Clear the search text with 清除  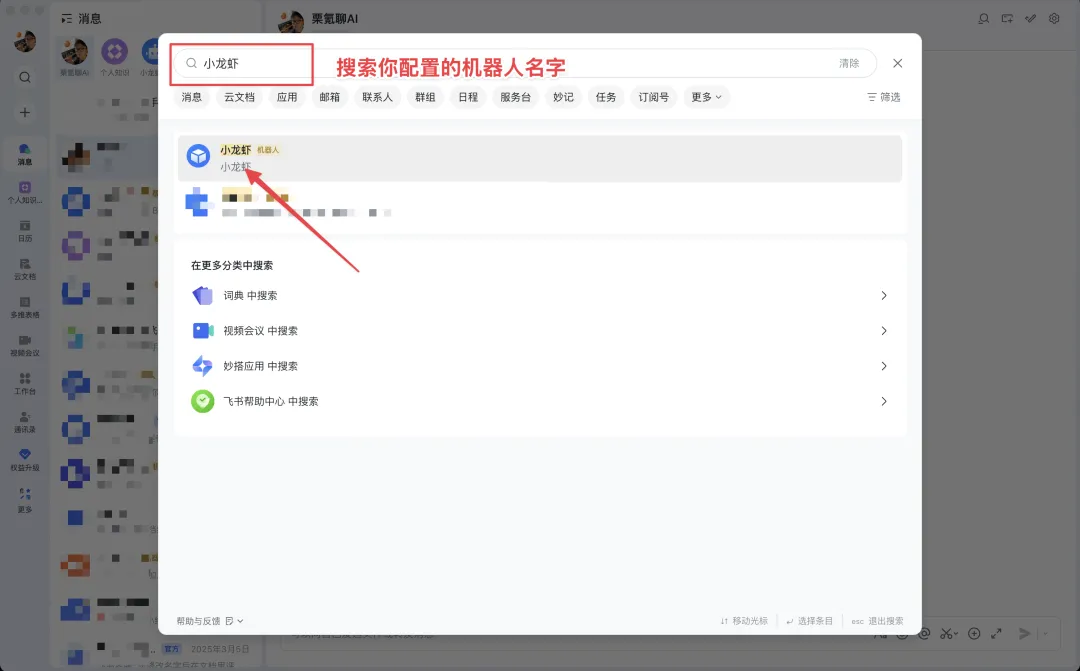coord(849,63)
